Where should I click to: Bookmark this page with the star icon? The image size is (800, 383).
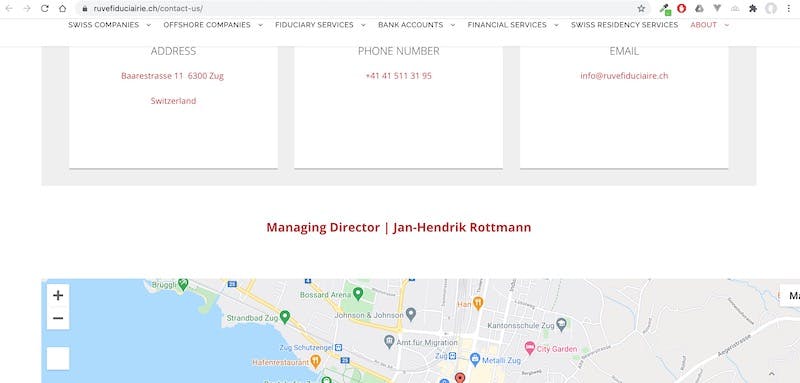641,9
